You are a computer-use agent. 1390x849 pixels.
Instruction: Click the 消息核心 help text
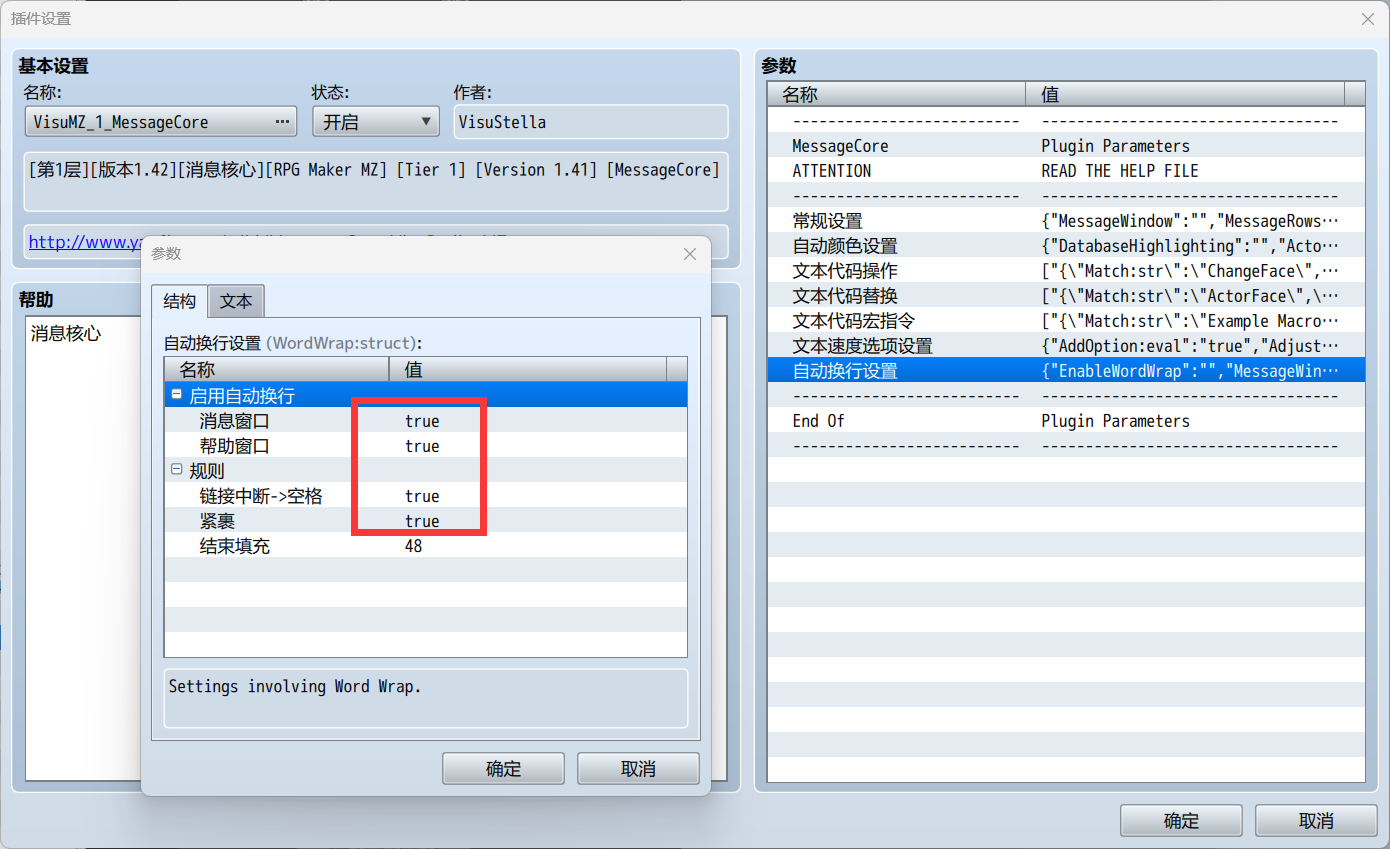(66, 334)
